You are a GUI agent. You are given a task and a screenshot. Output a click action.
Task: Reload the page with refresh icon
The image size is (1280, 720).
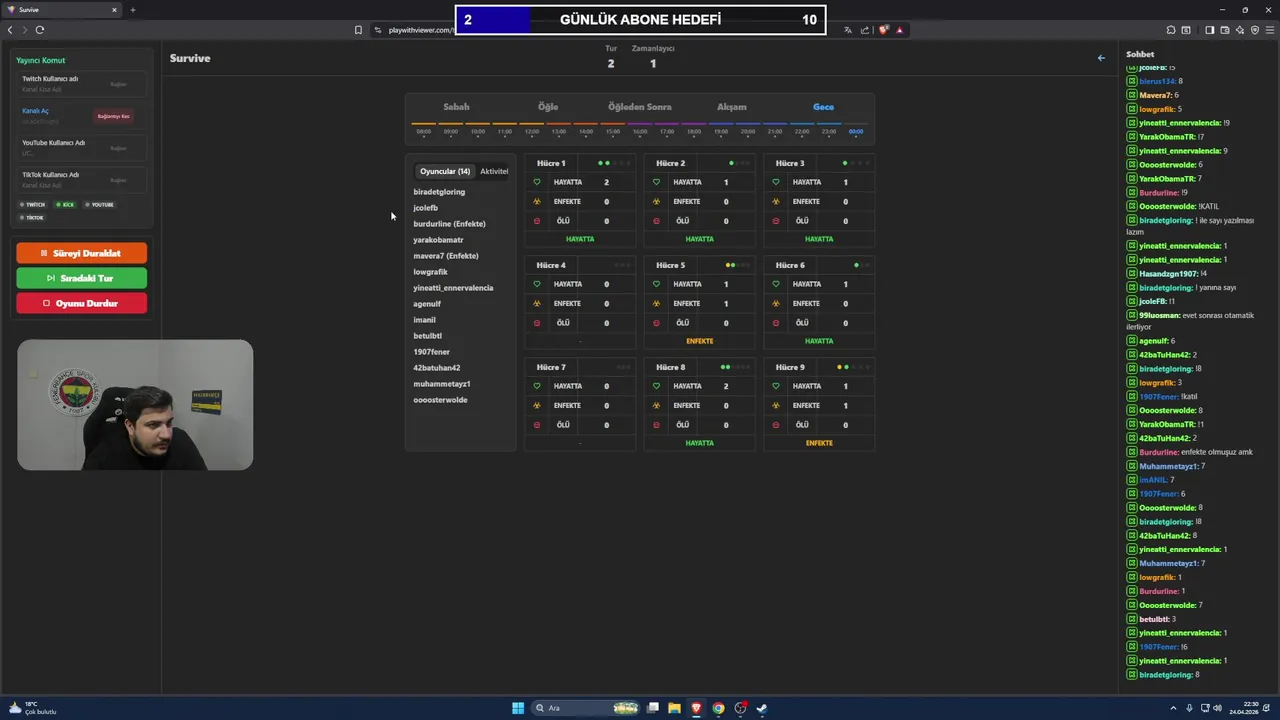pos(40,30)
